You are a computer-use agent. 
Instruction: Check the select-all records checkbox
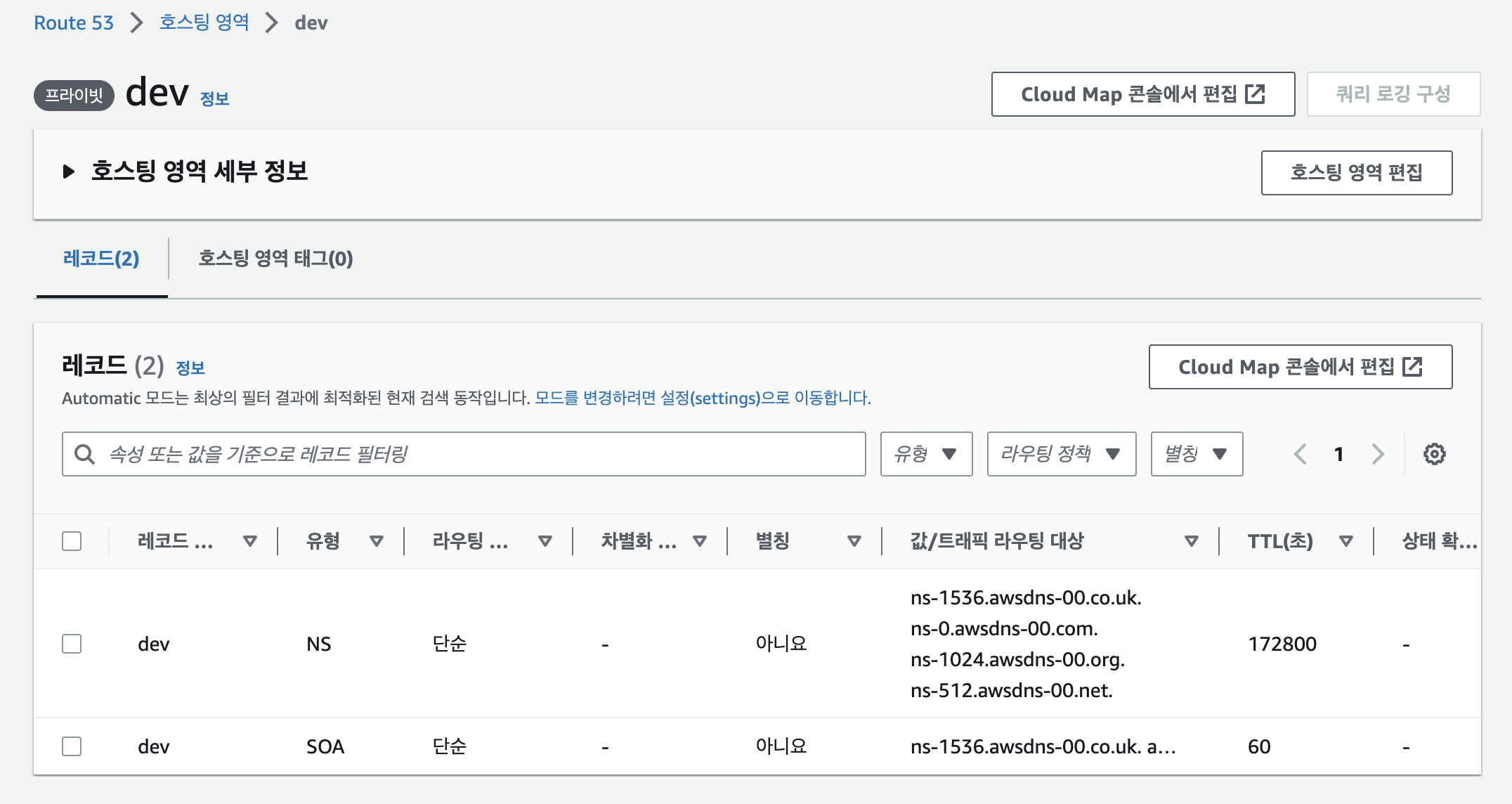click(72, 541)
